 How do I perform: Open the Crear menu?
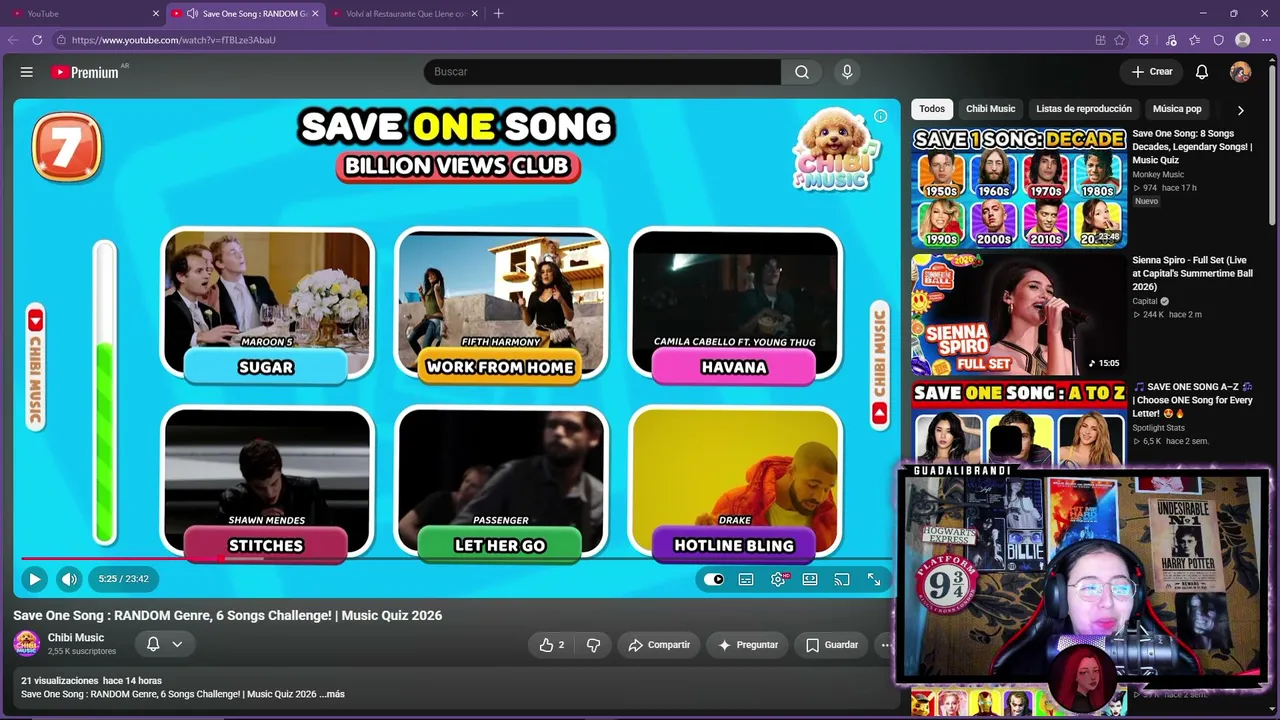1152,72
